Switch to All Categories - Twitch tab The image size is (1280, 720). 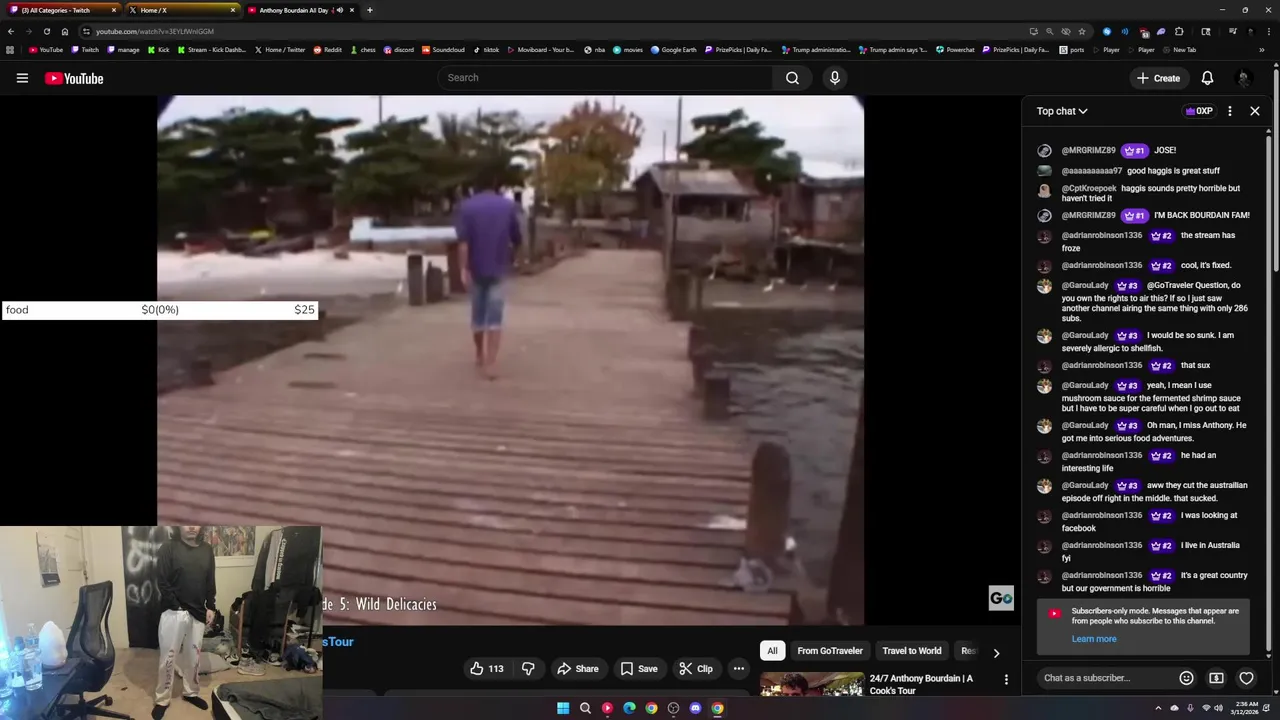click(62, 10)
